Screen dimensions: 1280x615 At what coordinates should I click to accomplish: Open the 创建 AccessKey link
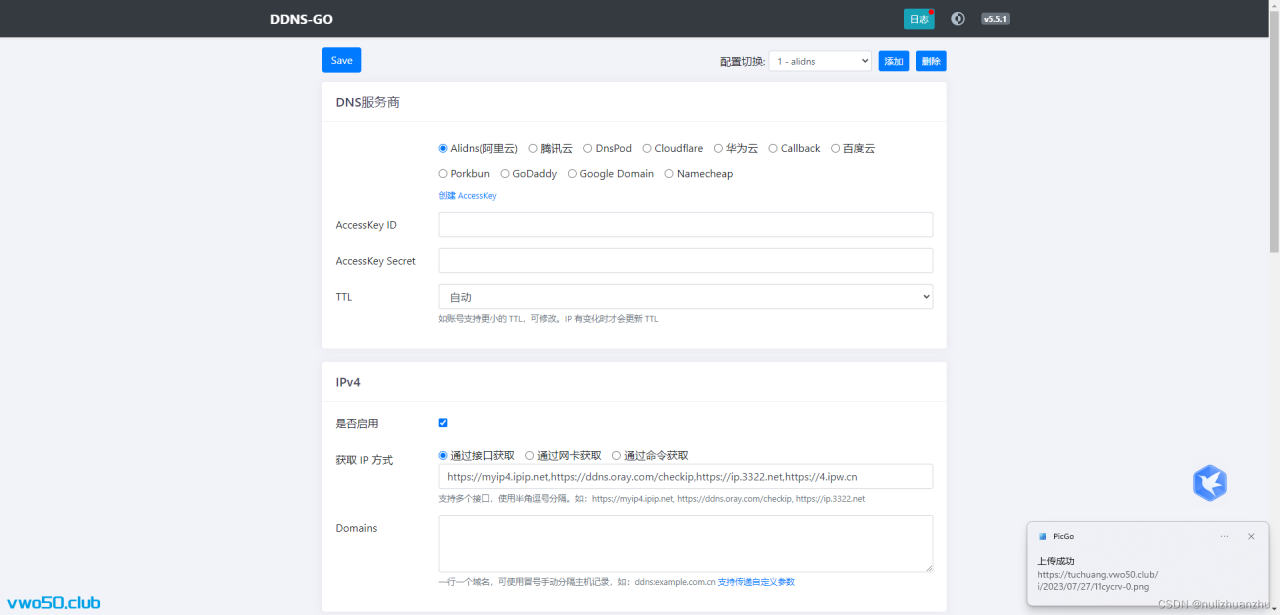[467, 196]
